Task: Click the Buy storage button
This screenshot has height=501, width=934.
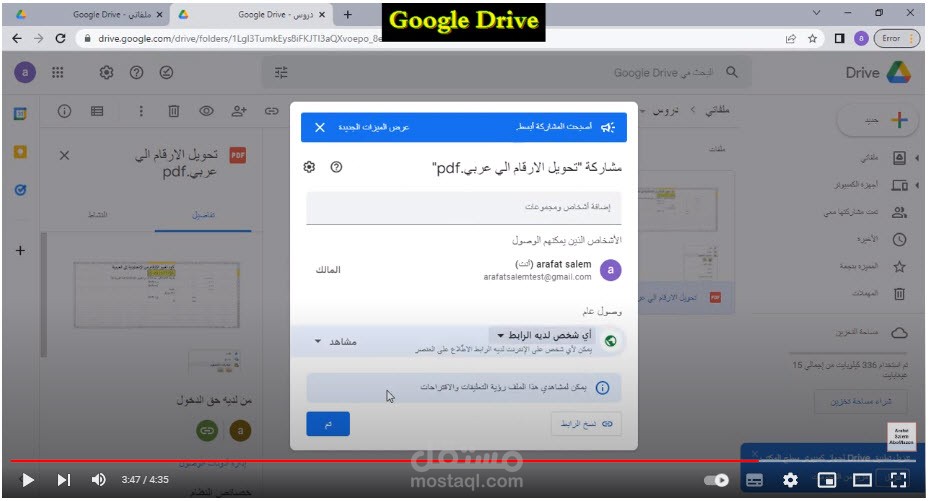Action: coord(861,402)
